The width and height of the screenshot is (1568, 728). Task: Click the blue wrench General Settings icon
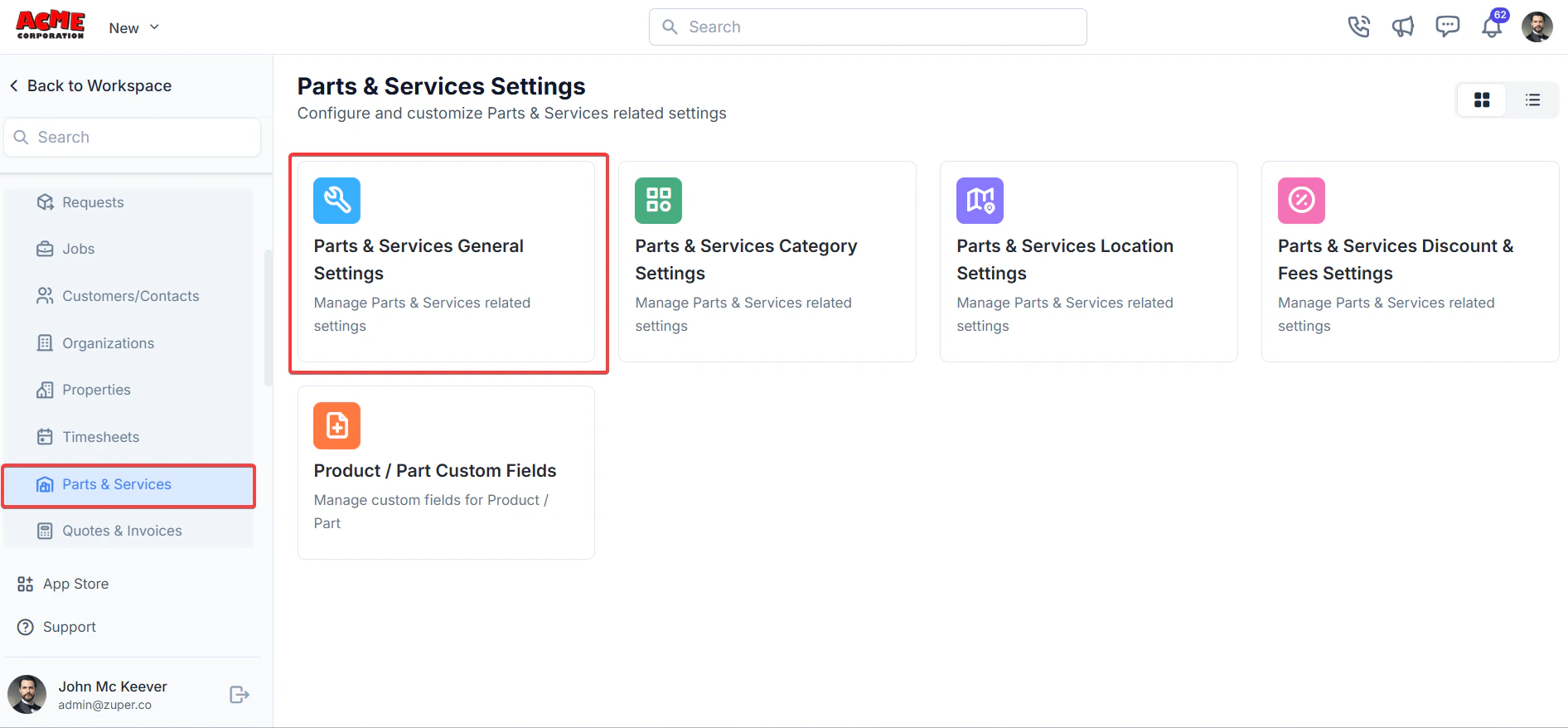[x=336, y=201]
